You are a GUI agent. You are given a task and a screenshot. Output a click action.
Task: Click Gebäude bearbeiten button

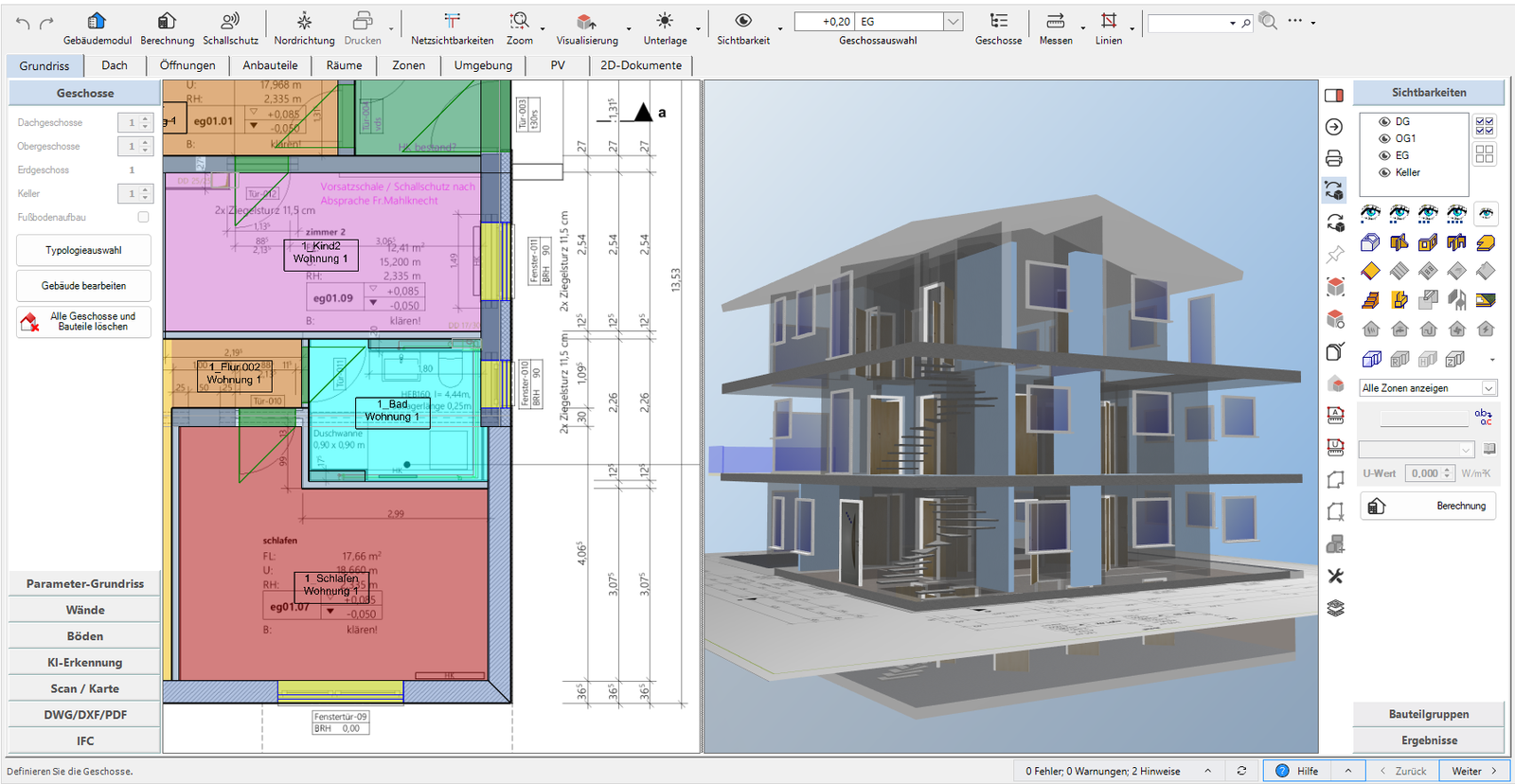pyautogui.click(x=83, y=285)
